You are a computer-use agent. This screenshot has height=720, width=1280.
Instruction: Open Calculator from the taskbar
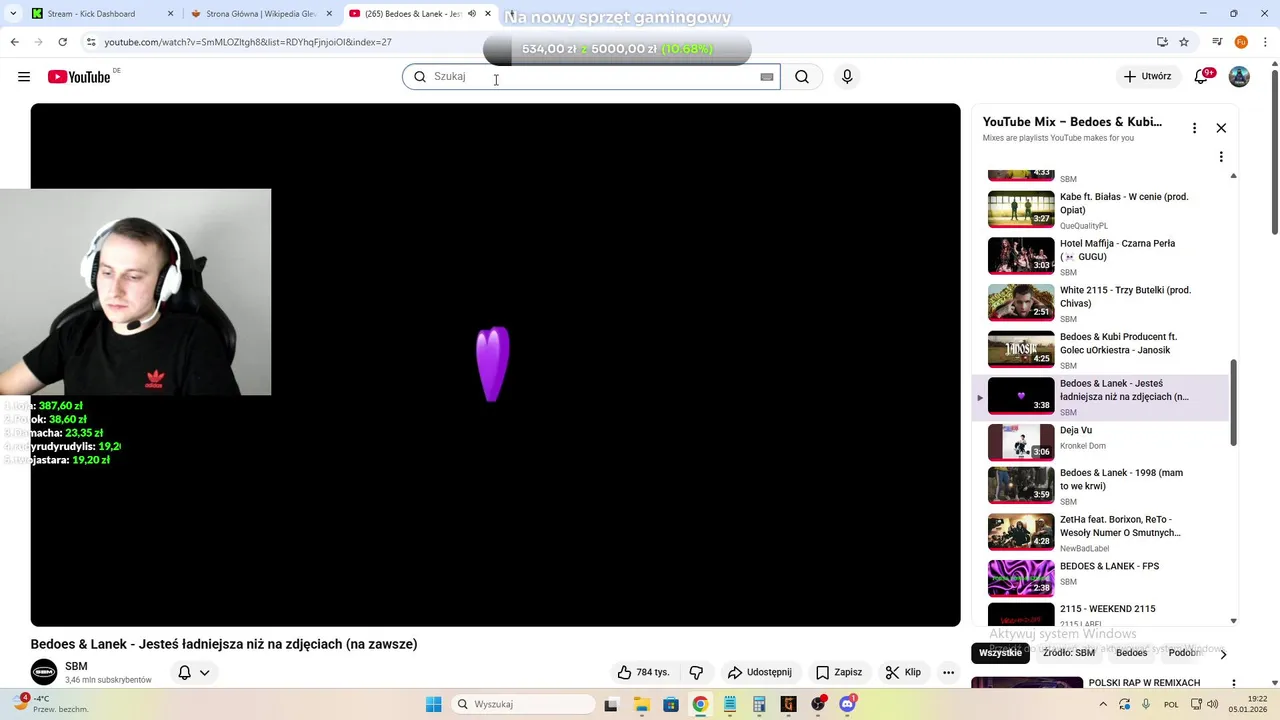pyautogui.click(x=759, y=704)
